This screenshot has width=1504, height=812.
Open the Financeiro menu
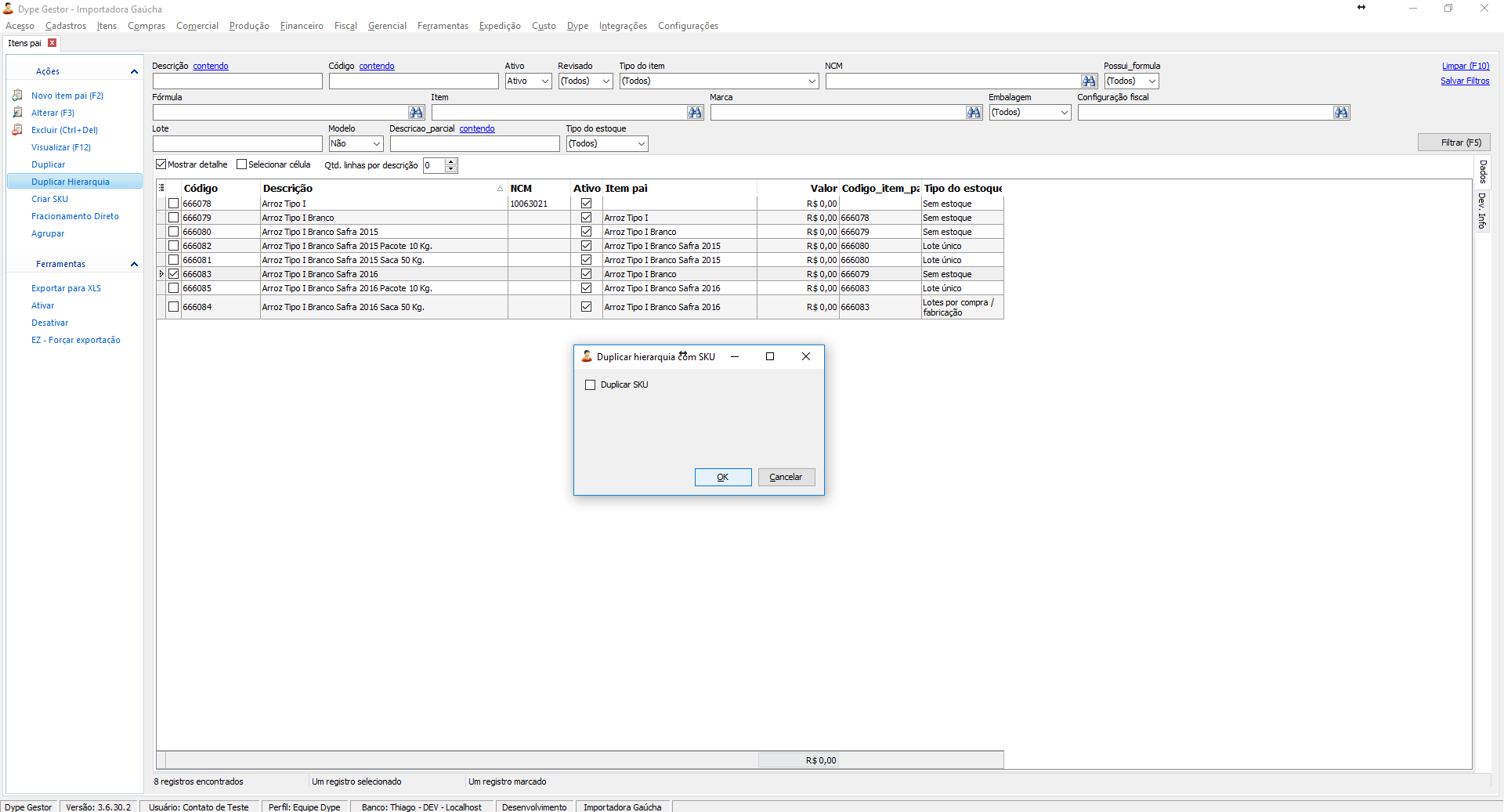coord(302,26)
